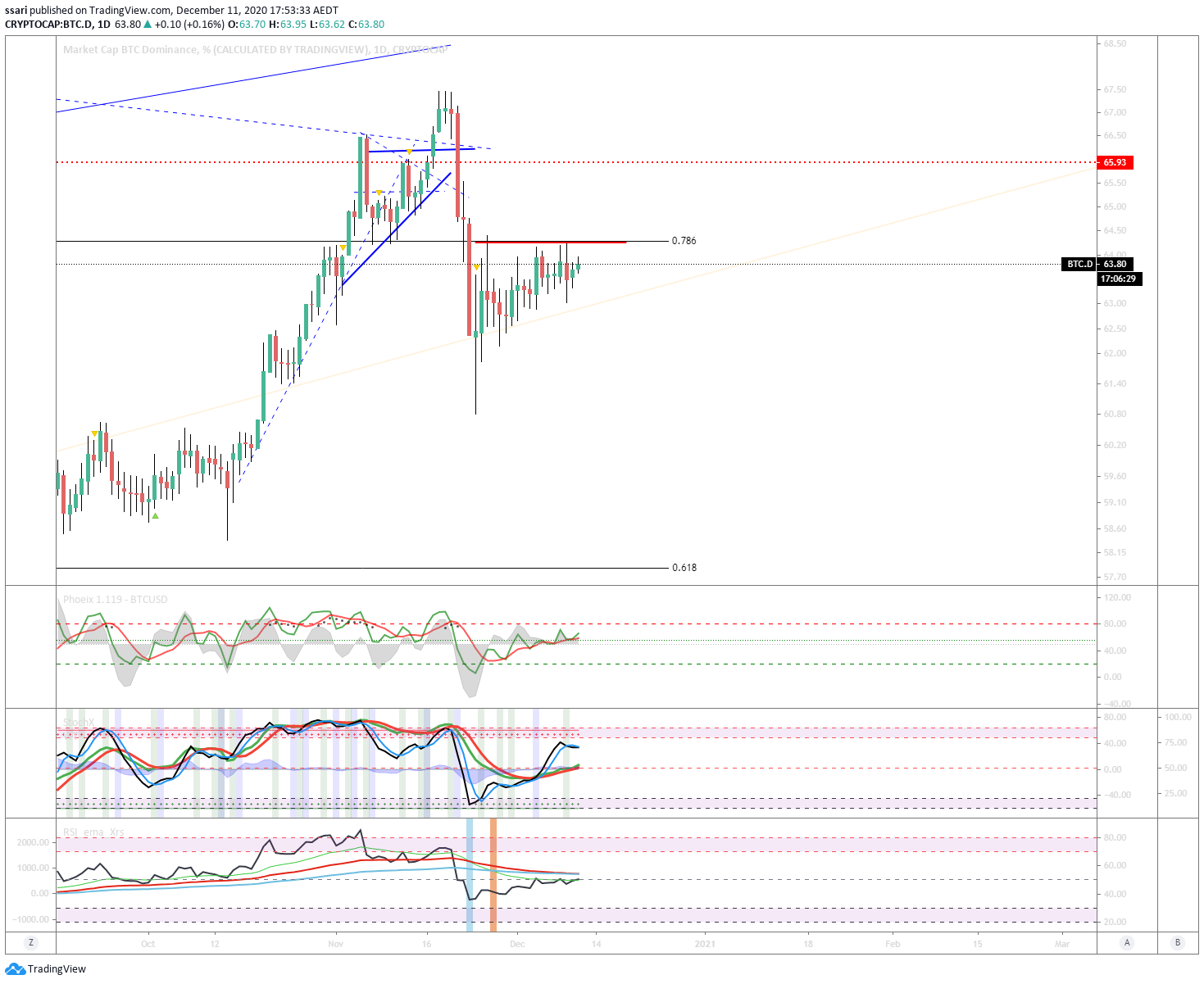
Task: Click the Feb label on time axis
Action: tap(893, 944)
